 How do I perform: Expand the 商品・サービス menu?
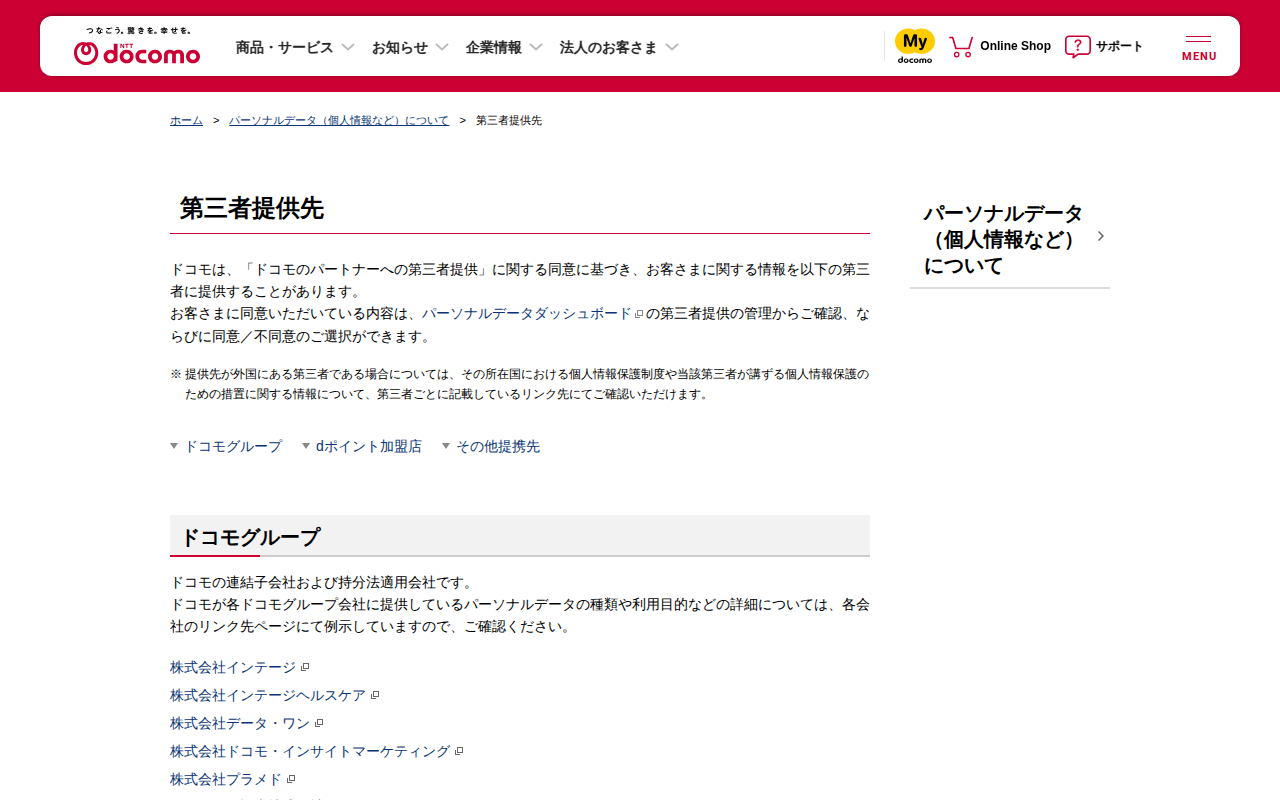pos(295,47)
